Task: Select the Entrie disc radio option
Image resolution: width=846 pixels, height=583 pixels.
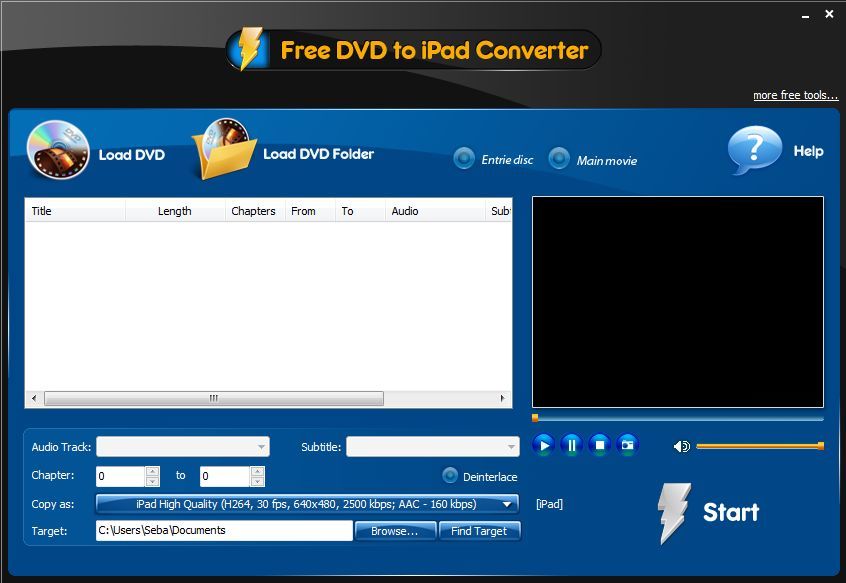Action: [x=464, y=159]
